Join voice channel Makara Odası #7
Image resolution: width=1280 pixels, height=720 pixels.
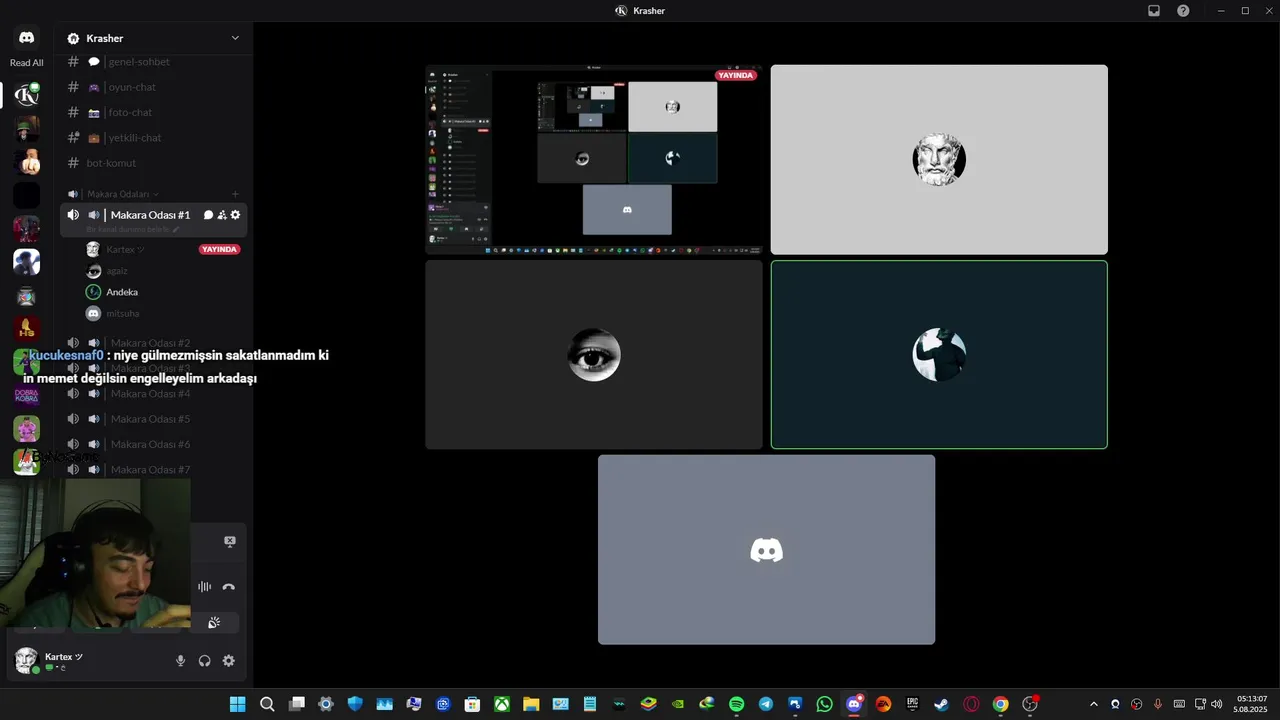pyautogui.click(x=151, y=469)
